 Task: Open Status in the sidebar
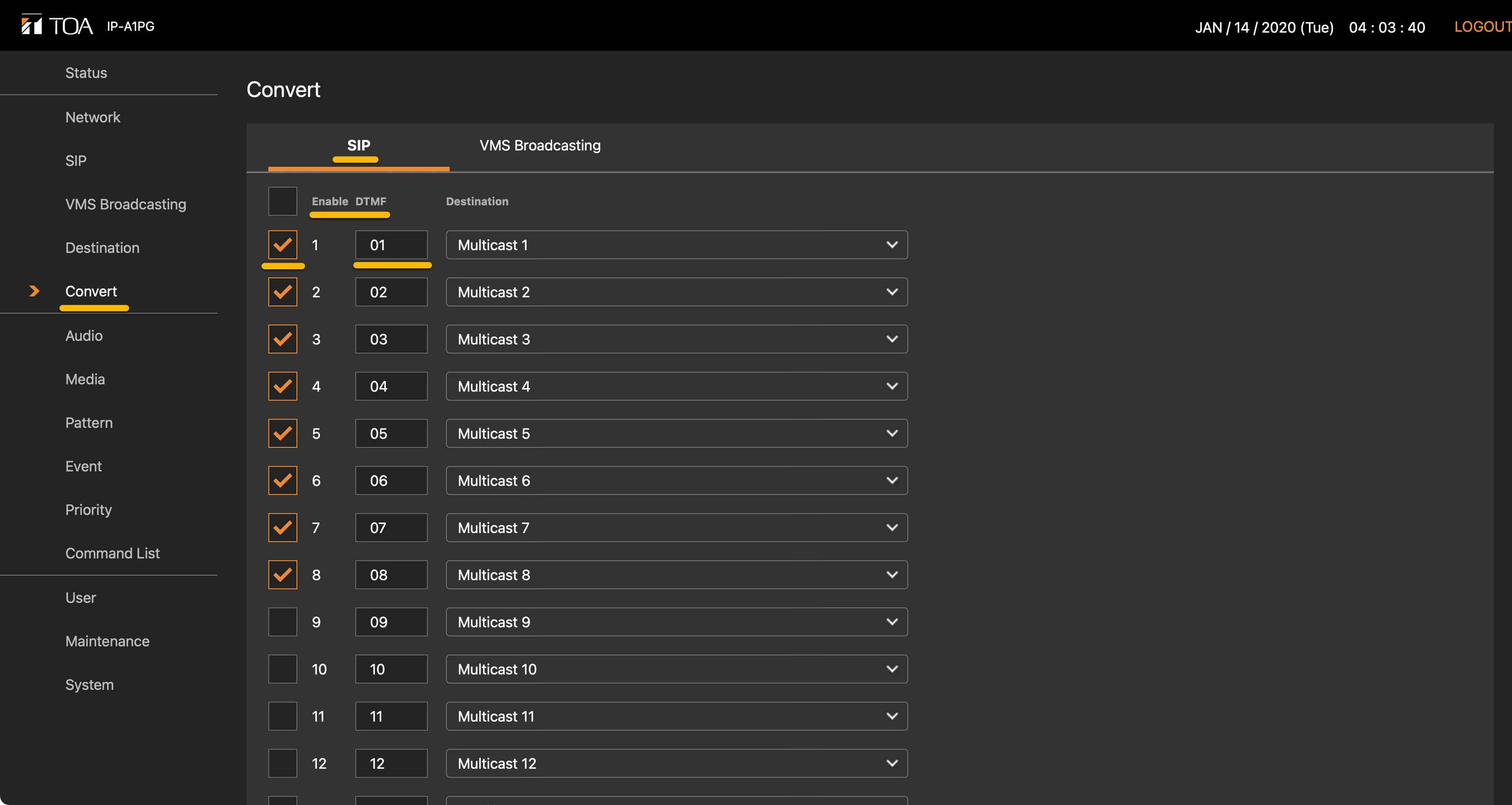(x=86, y=73)
